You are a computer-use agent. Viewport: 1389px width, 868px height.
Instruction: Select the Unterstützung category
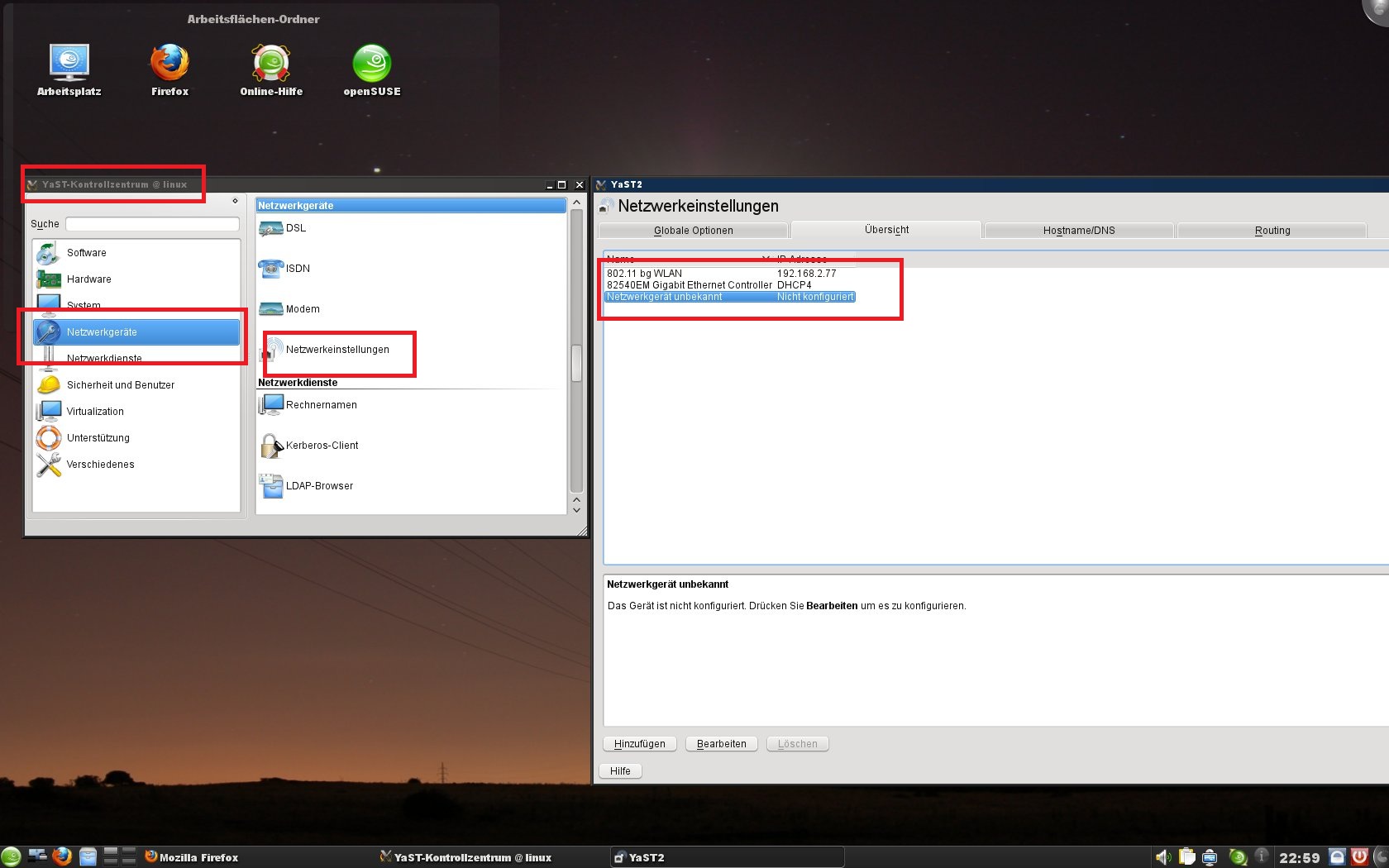pyautogui.click(x=136, y=438)
